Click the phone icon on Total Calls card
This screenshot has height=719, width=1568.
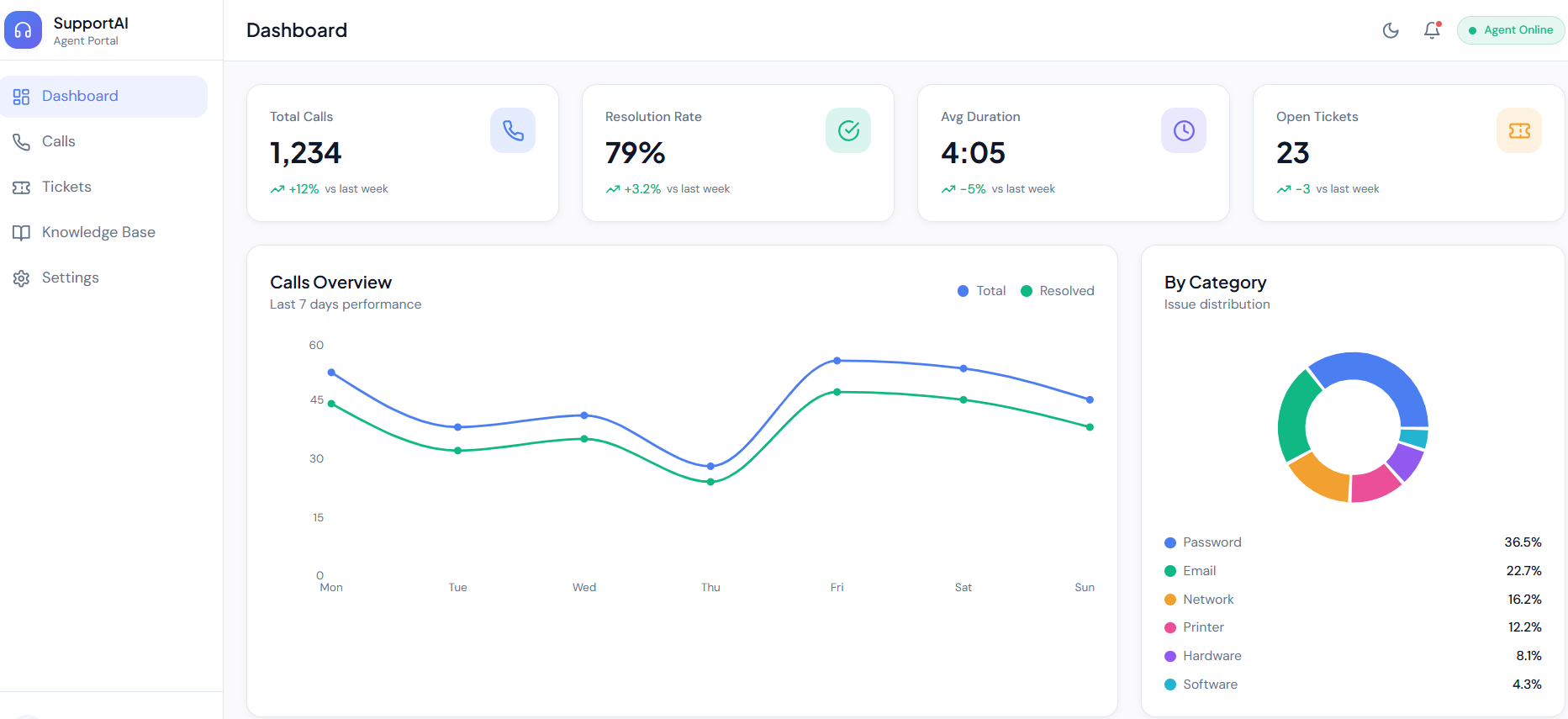point(513,130)
